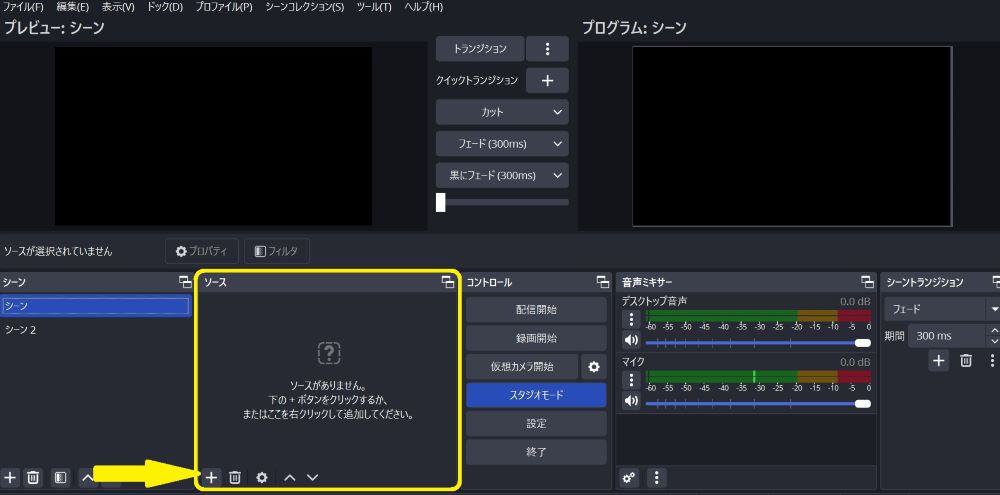Image resolution: width=1000 pixels, height=495 pixels.
Task: Mute マイク speaker icon
Action: [x=631, y=401]
